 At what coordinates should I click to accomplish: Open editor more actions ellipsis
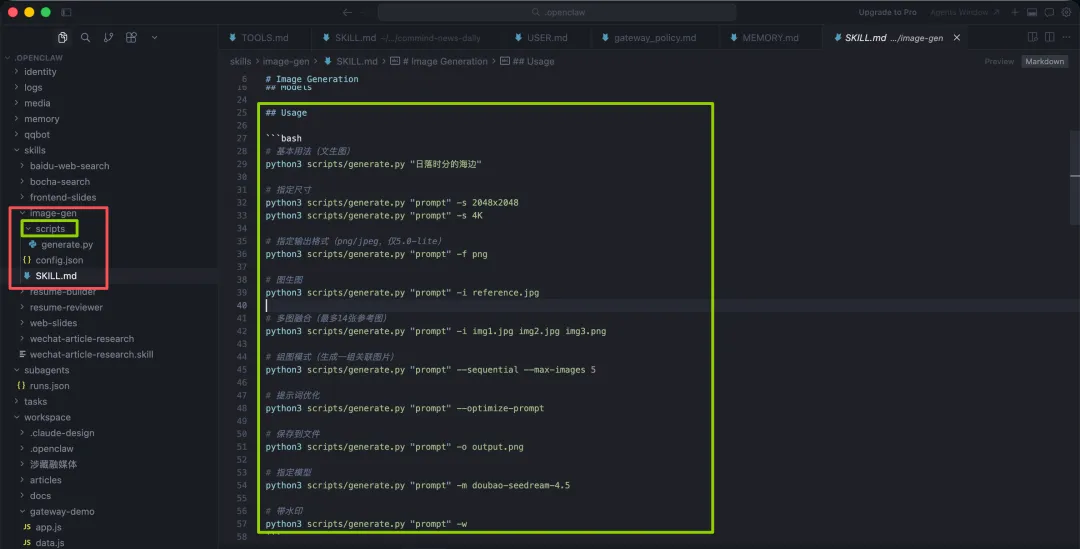coord(1066,37)
